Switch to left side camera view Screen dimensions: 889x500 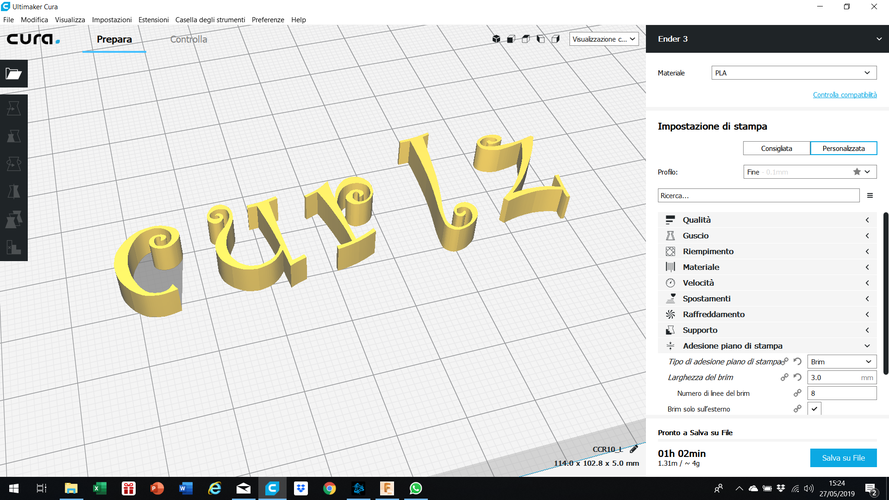(540, 39)
